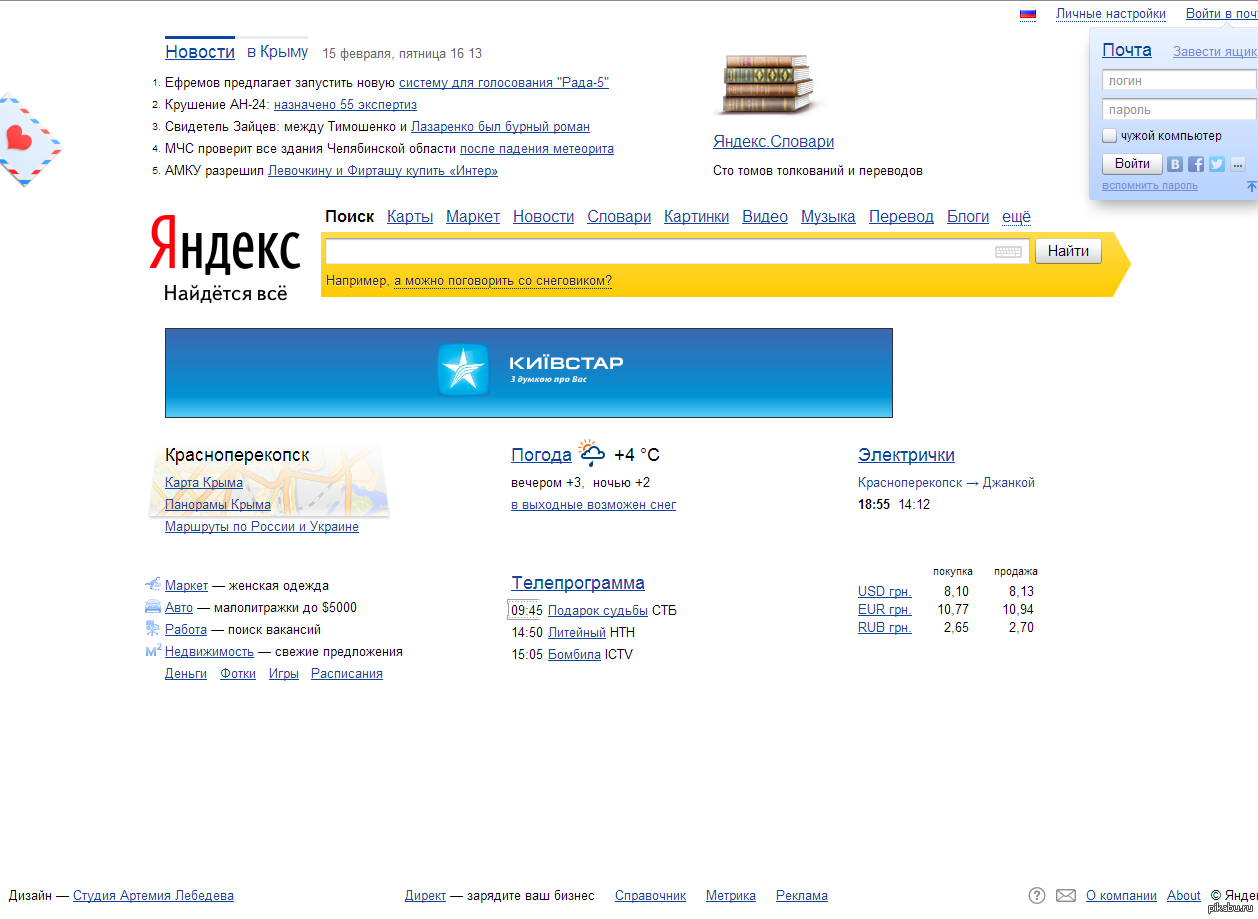Click the Завести ящик link
1258x919 pixels.
(1215, 51)
